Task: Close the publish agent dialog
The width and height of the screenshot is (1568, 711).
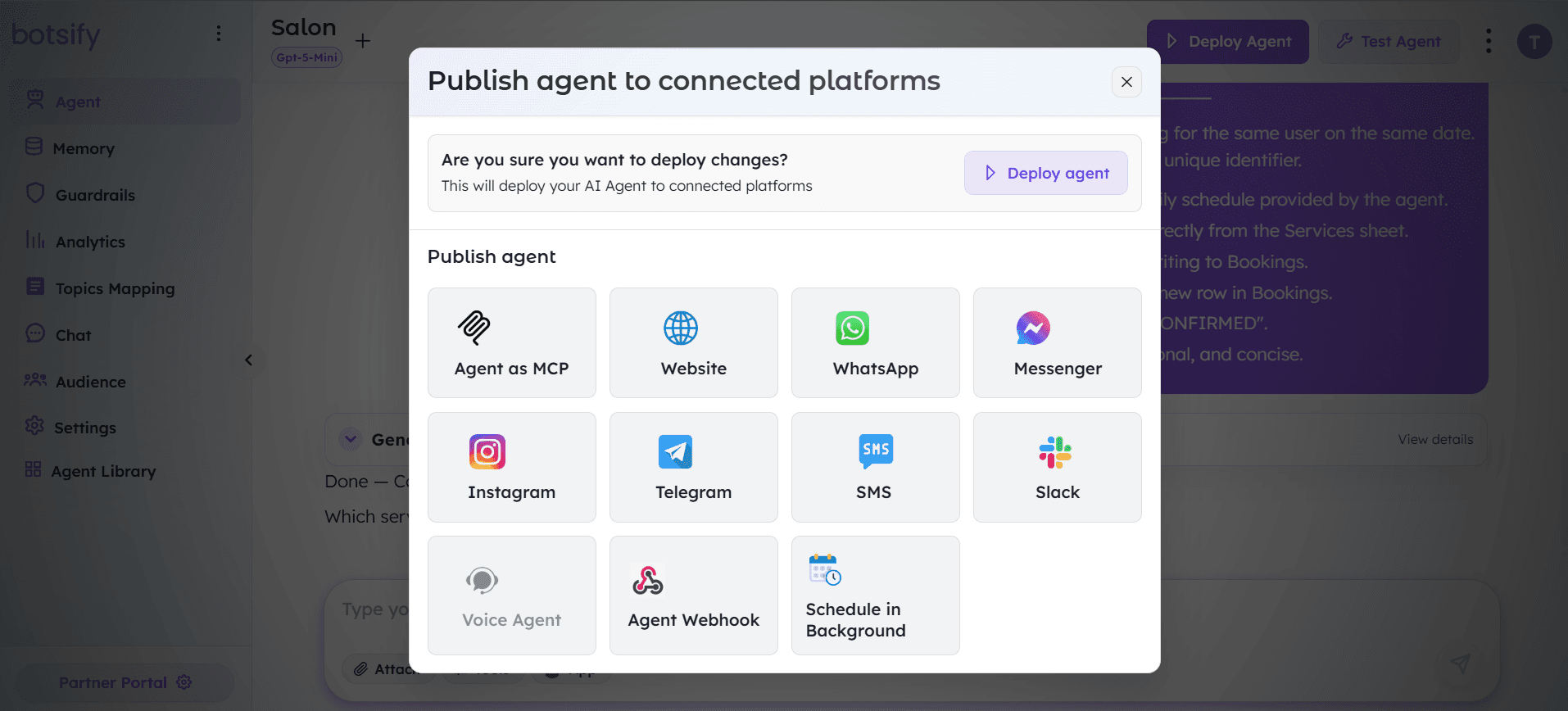Action: point(1126,82)
